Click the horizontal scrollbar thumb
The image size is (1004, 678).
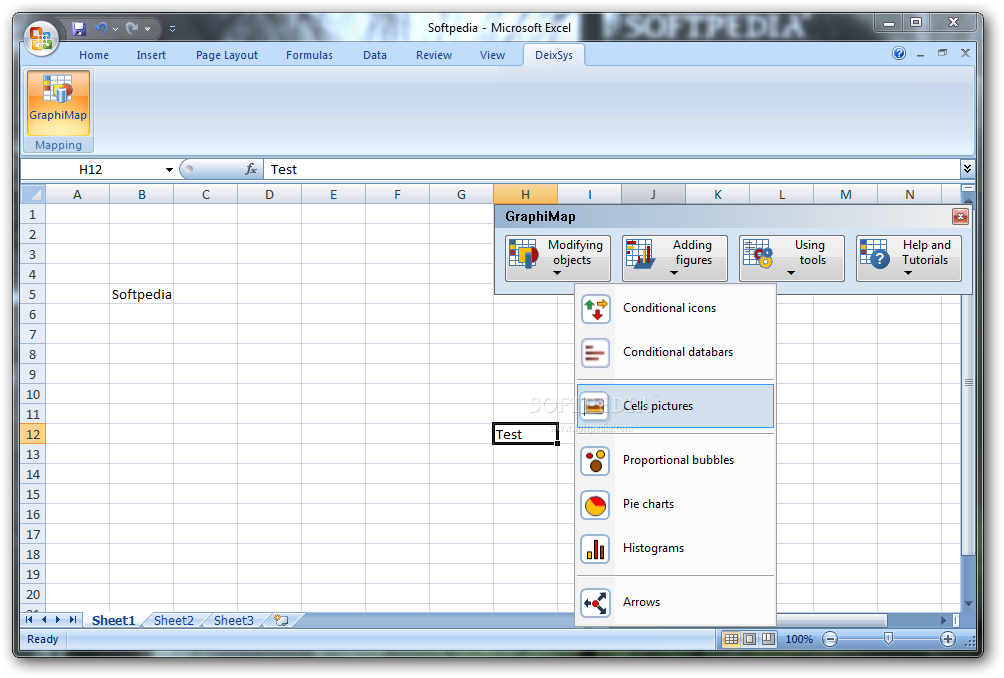pos(831,620)
